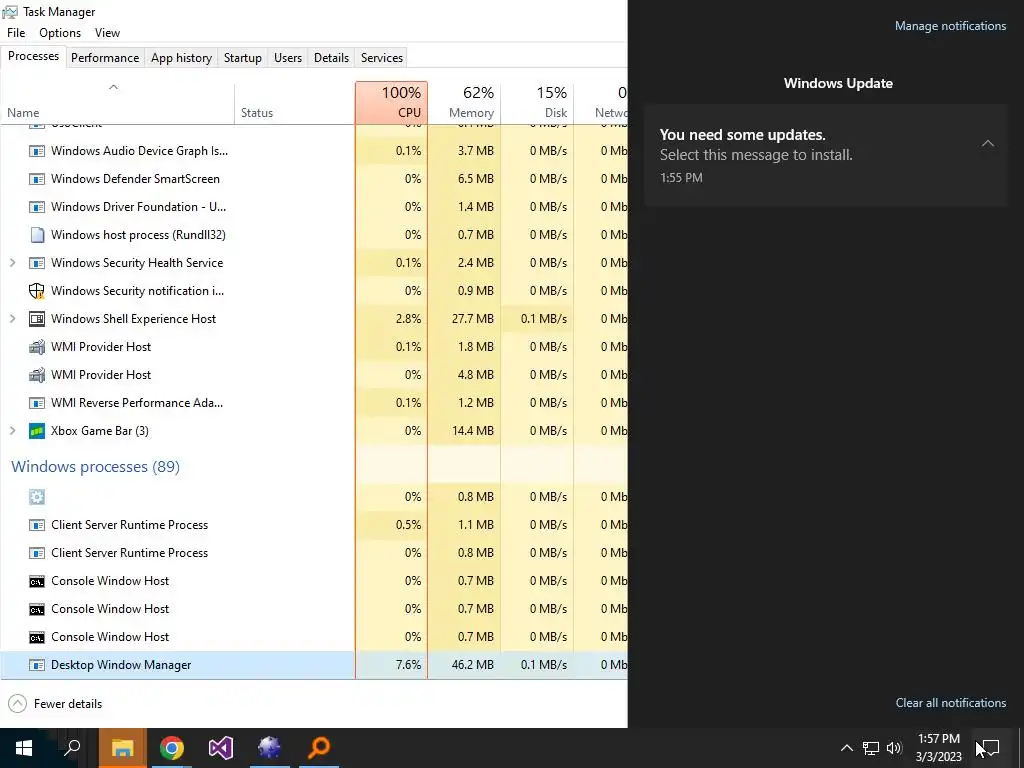The width and height of the screenshot is (1024, 768).
Task: Open File Explorer from the taskbar
Action: 122,748
